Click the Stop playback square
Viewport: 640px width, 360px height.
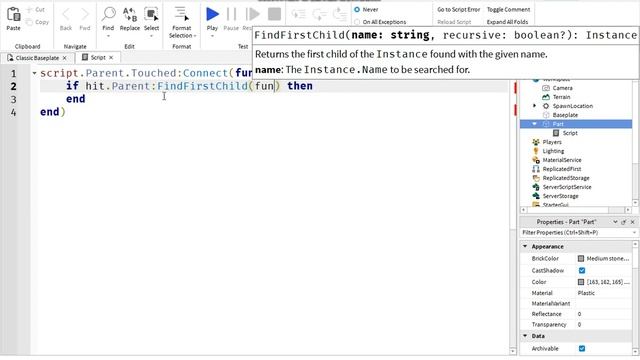[274, 14]
